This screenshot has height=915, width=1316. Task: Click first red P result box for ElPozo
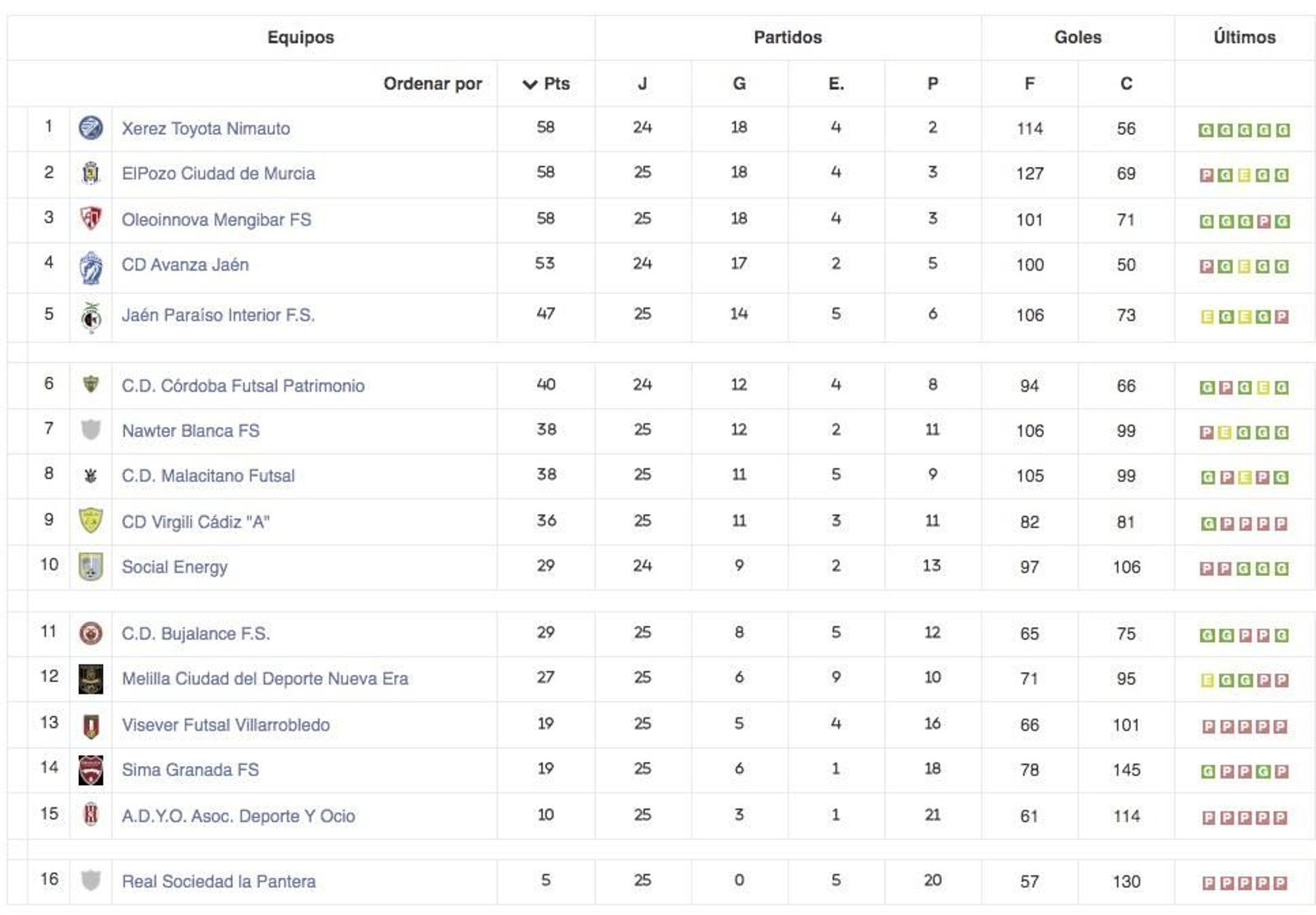point(1207,175)
